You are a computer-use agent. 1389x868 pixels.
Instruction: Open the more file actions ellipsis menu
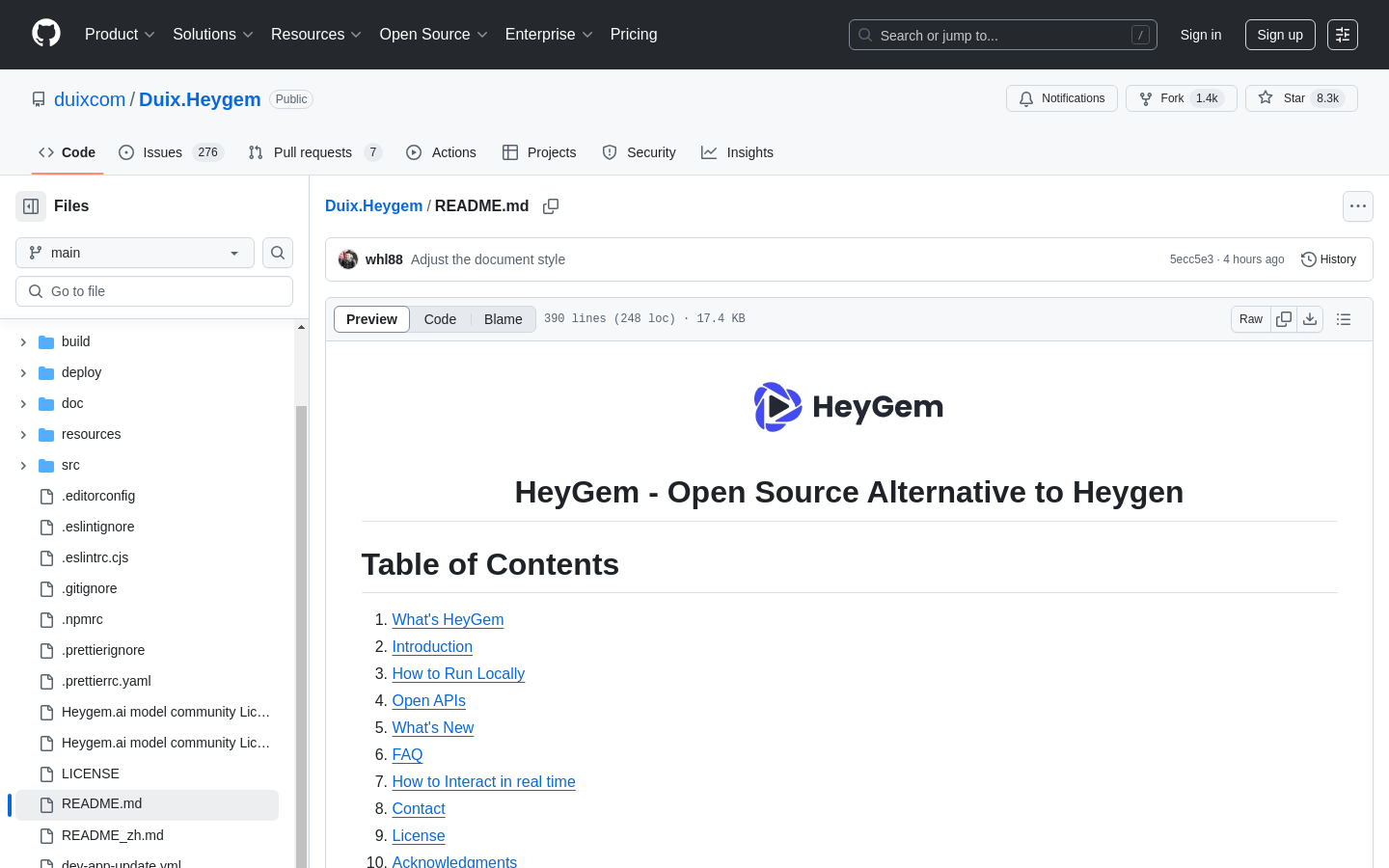click(1358, 206)
